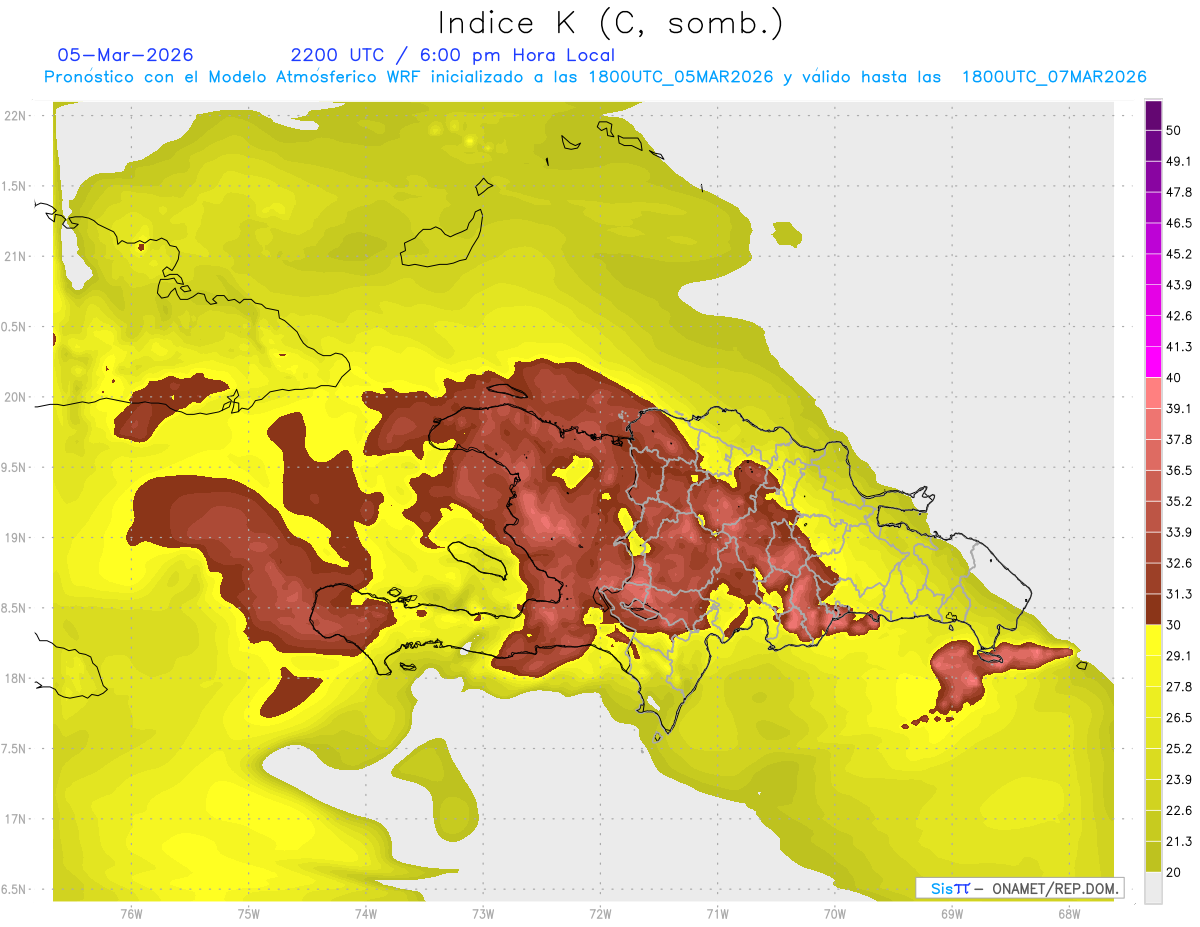Image resolution: width=1200 pixels, height=927 pixels.
Task: Select the '75W' longitude label
Action: tap(248, 914)
